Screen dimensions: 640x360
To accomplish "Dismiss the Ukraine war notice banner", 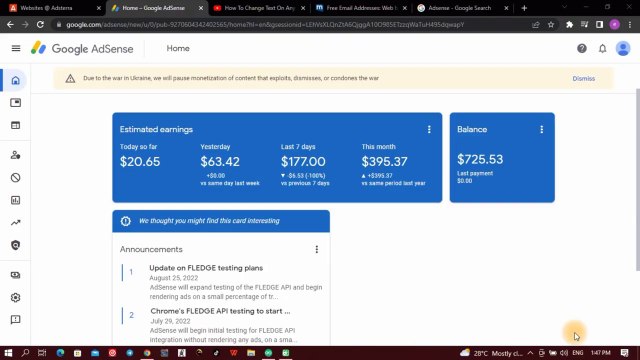I will pos(583,78).
